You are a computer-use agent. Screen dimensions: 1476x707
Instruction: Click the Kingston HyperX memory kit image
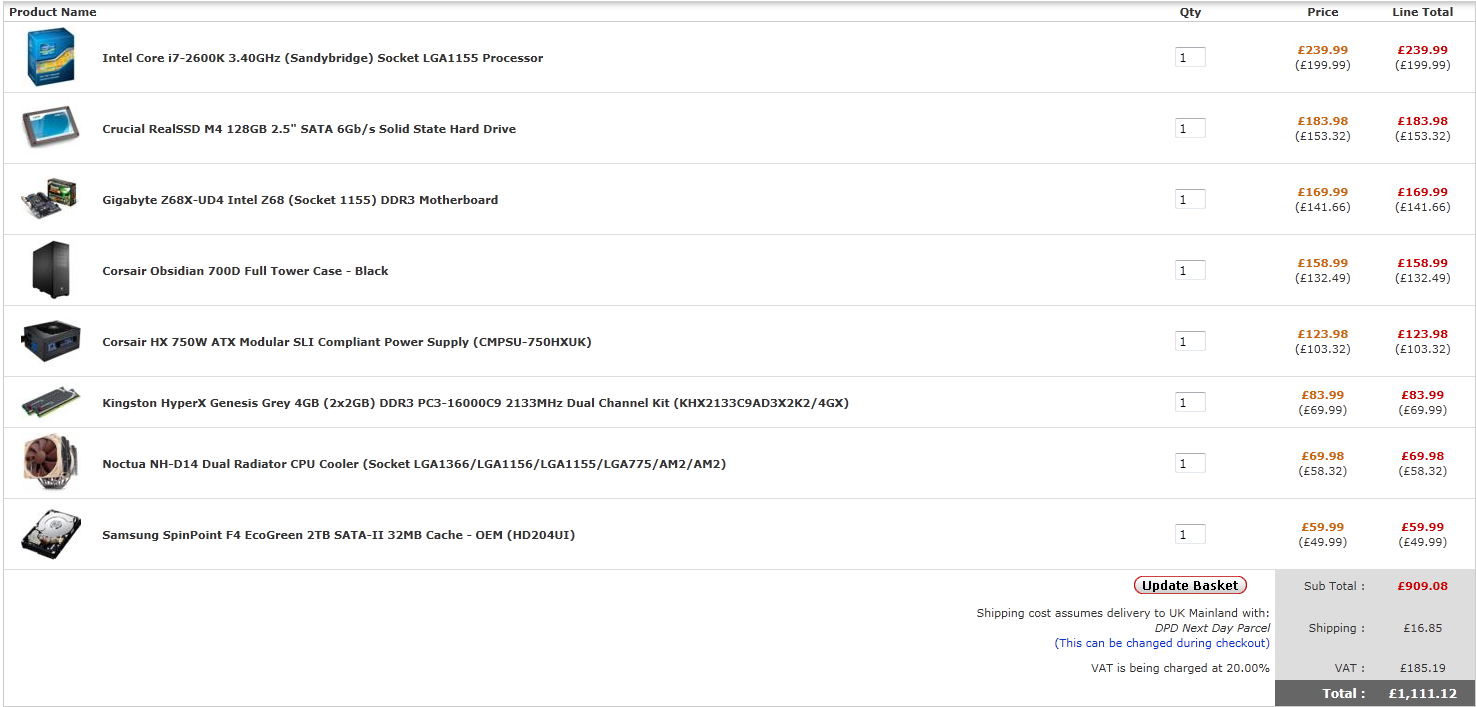click(50, 402)
